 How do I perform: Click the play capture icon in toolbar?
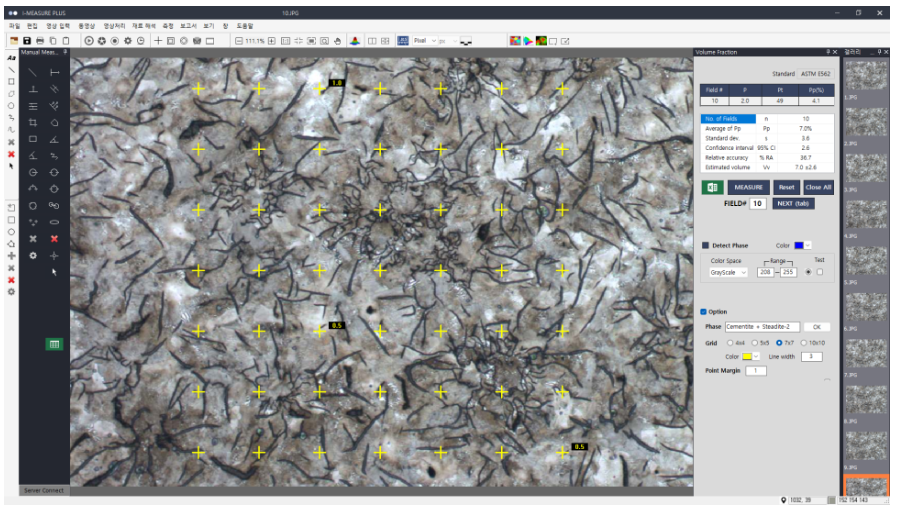89,41
